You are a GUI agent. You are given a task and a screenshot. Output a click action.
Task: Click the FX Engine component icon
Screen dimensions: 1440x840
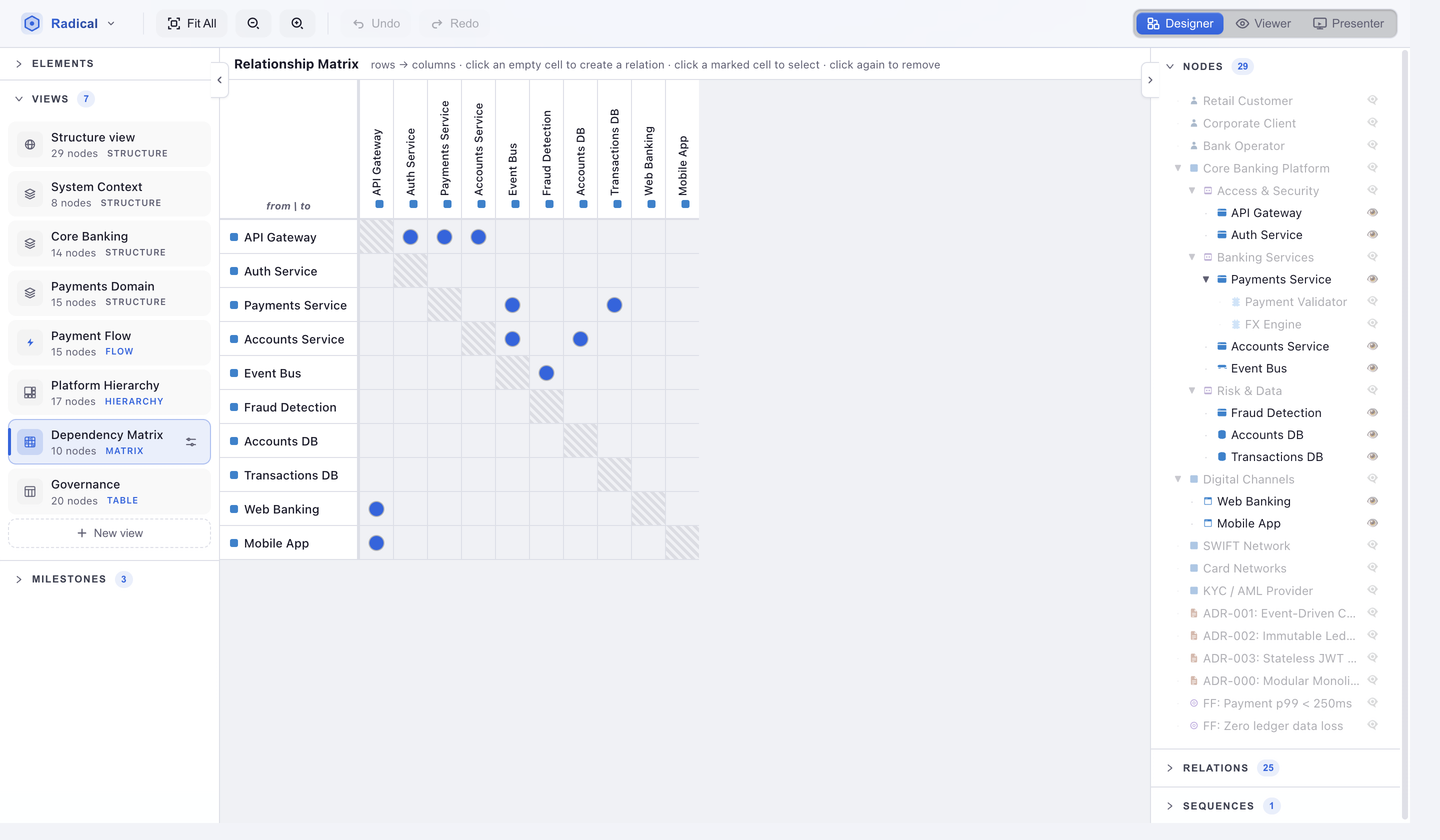[1235, 324]
